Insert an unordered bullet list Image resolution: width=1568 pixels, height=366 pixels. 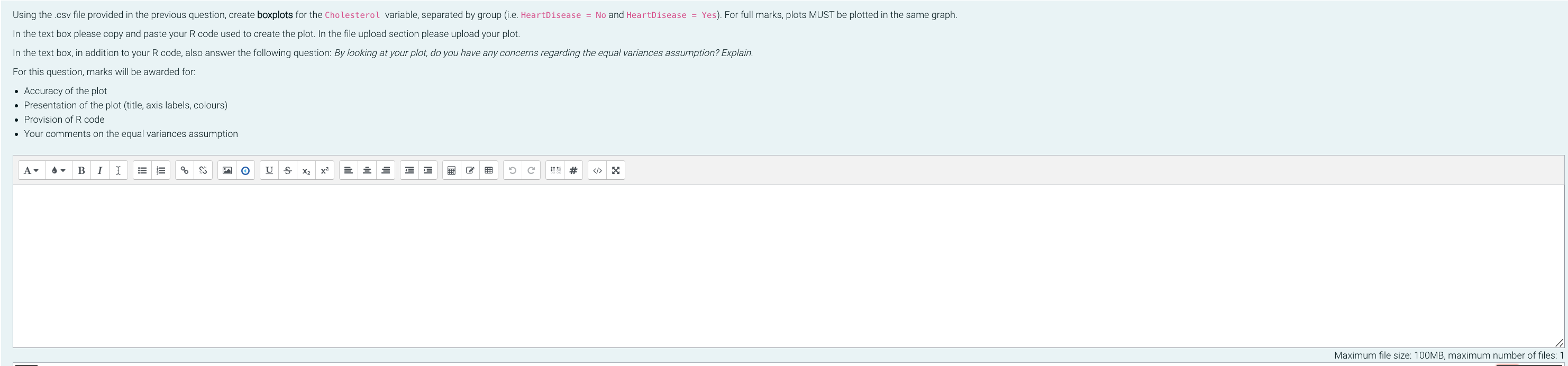click(142, 170)
